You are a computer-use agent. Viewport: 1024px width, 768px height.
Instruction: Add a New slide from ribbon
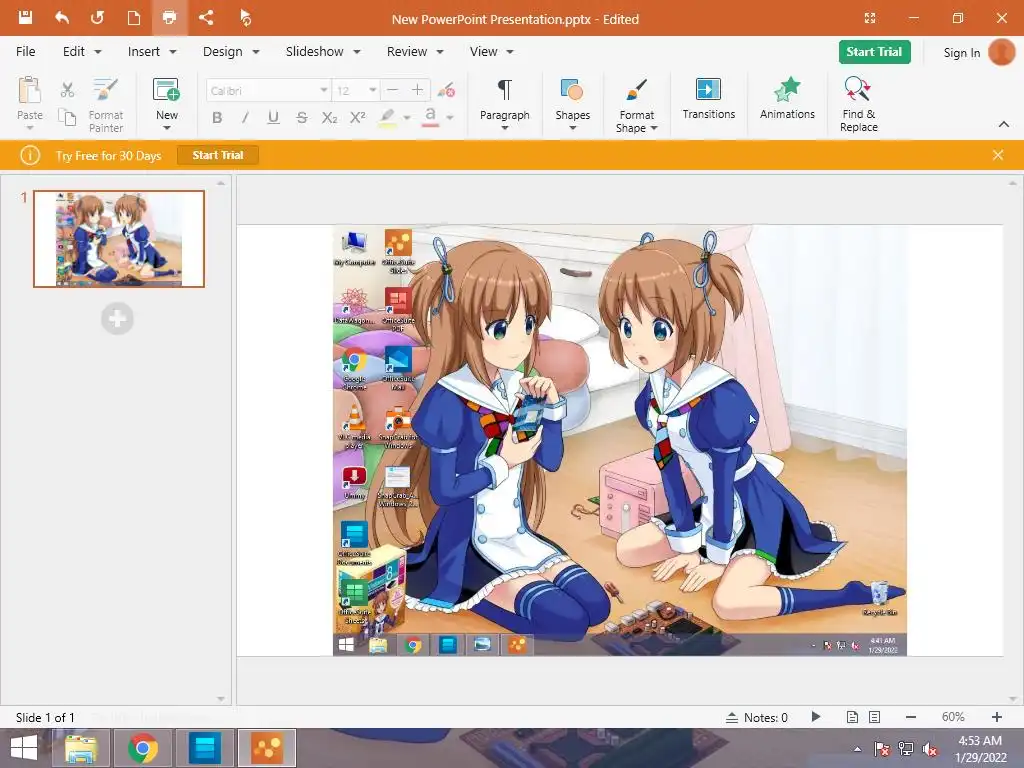click(167, 98)
